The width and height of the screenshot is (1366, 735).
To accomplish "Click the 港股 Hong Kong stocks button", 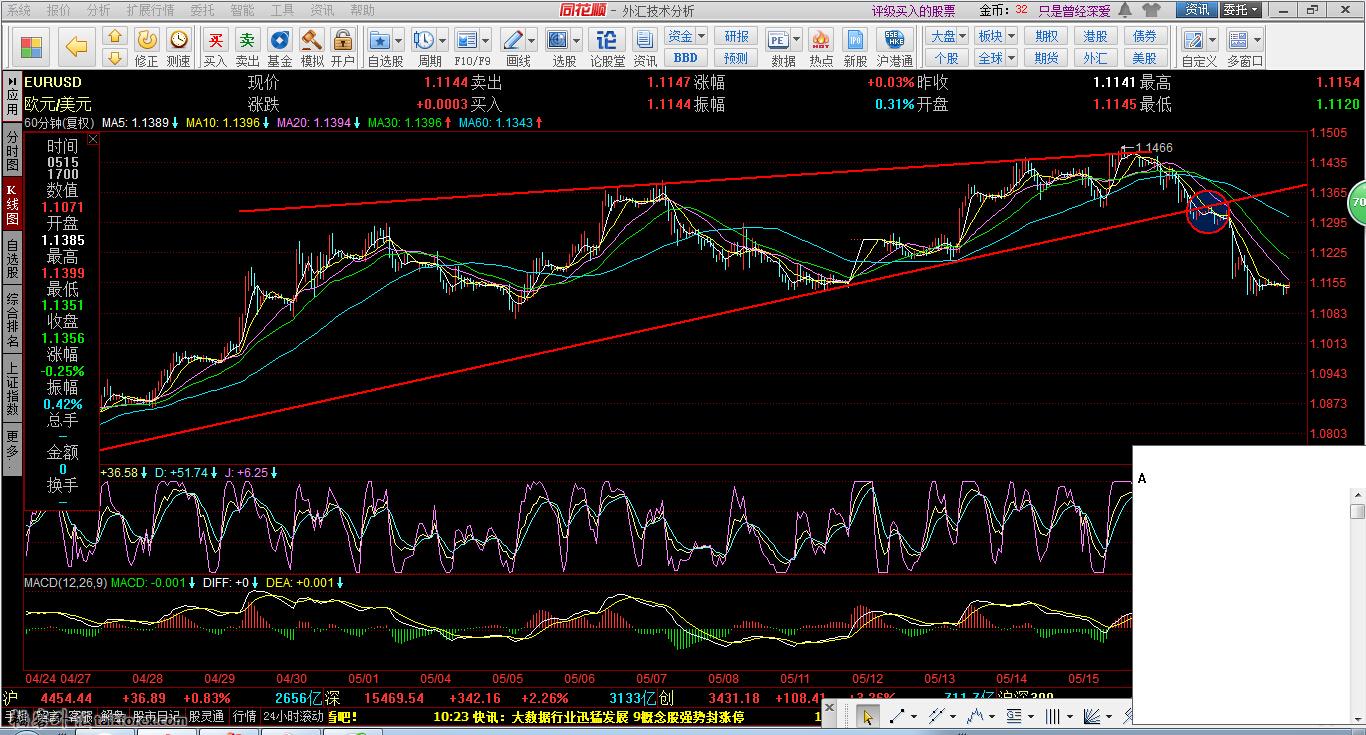I will point(1095,36).
